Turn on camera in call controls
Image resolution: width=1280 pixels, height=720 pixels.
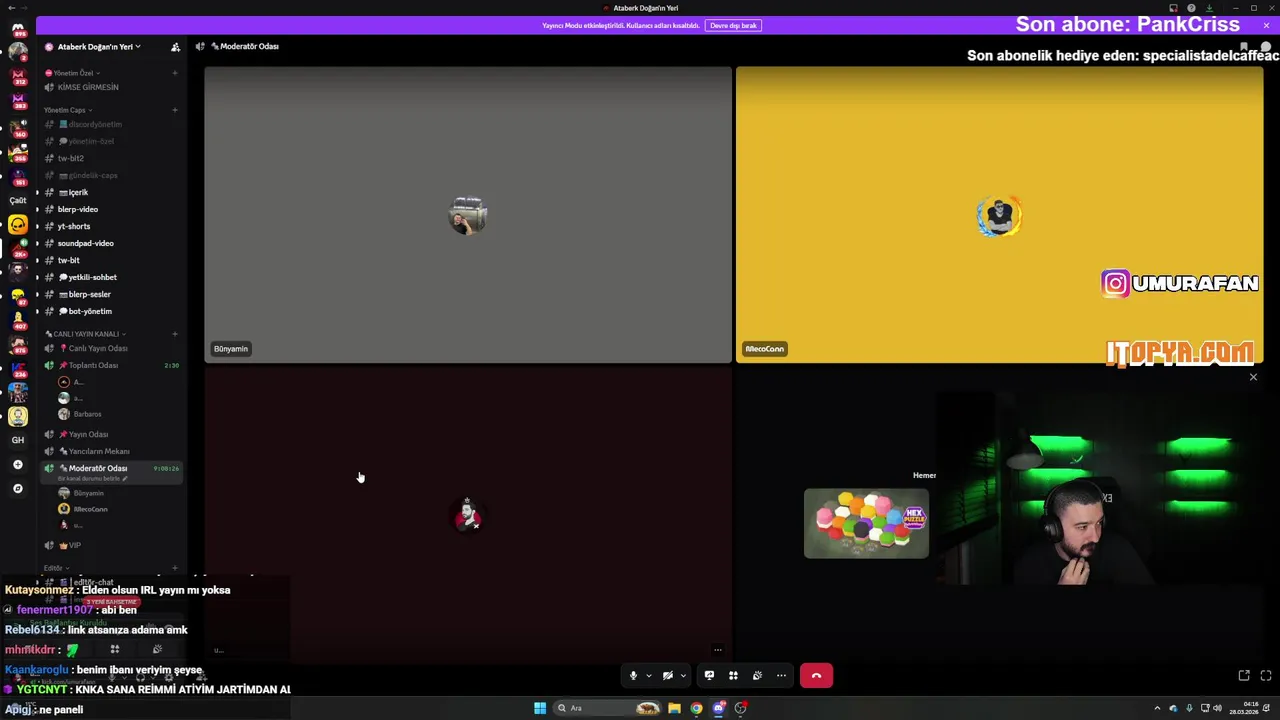(x=668, y=676)
